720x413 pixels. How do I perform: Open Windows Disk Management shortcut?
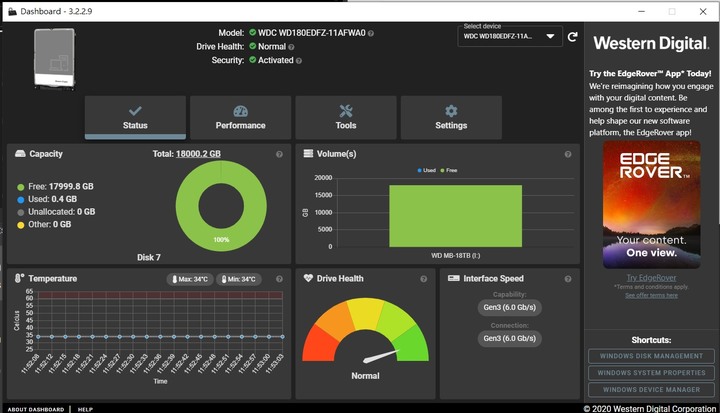coord(651,356)
